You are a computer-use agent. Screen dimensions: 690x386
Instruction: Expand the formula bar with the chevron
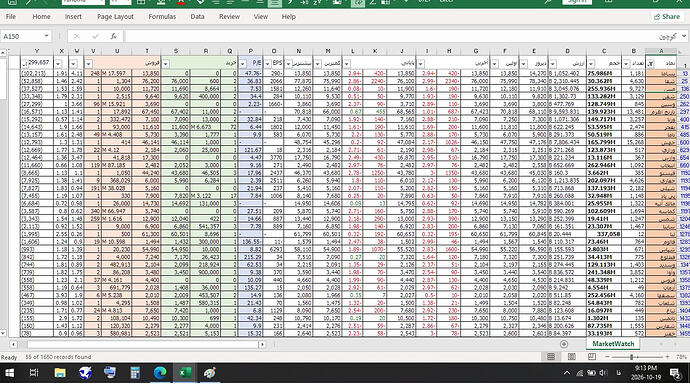point(684,36)
